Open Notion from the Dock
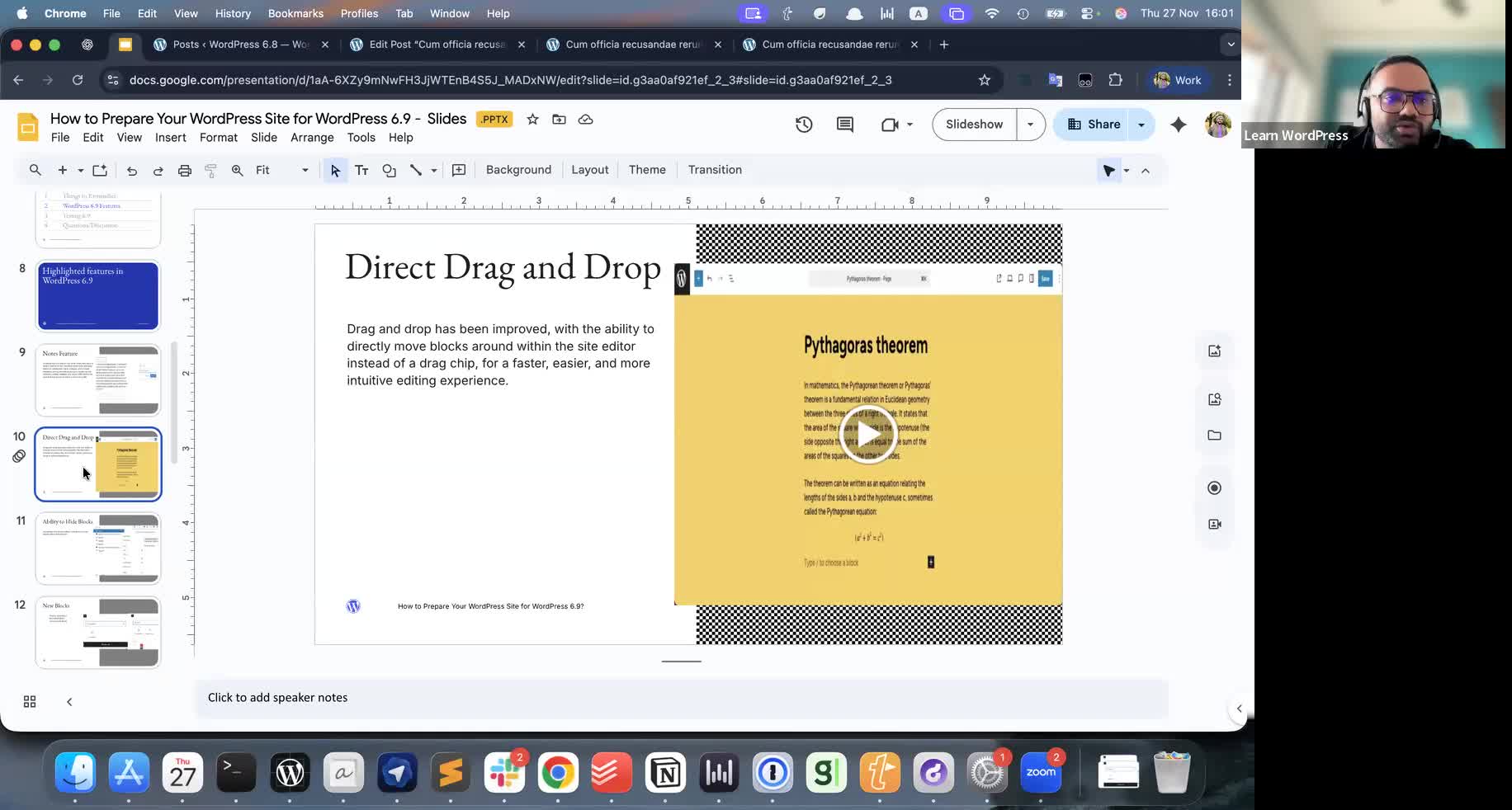Image resolution: width=1512 pixels, height=810 pixels. pyautogui.click(x=665, y=773)
